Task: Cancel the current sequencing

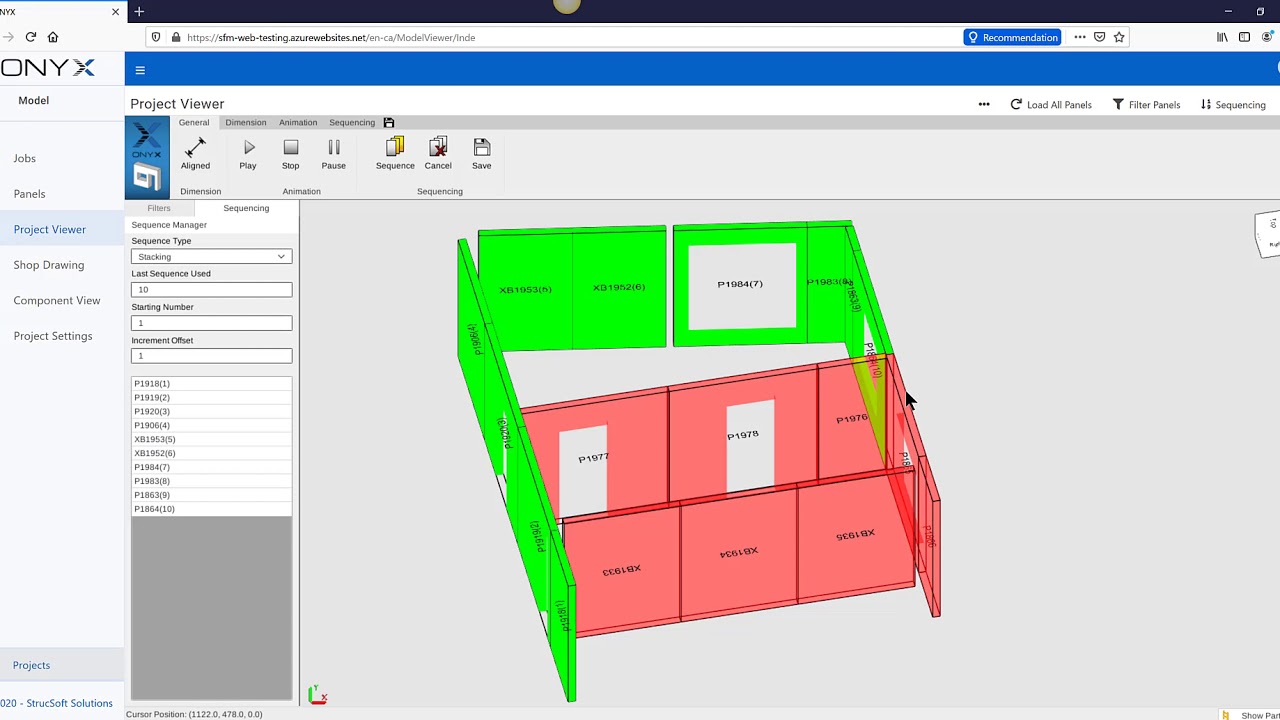Action: tap(438, 154)
